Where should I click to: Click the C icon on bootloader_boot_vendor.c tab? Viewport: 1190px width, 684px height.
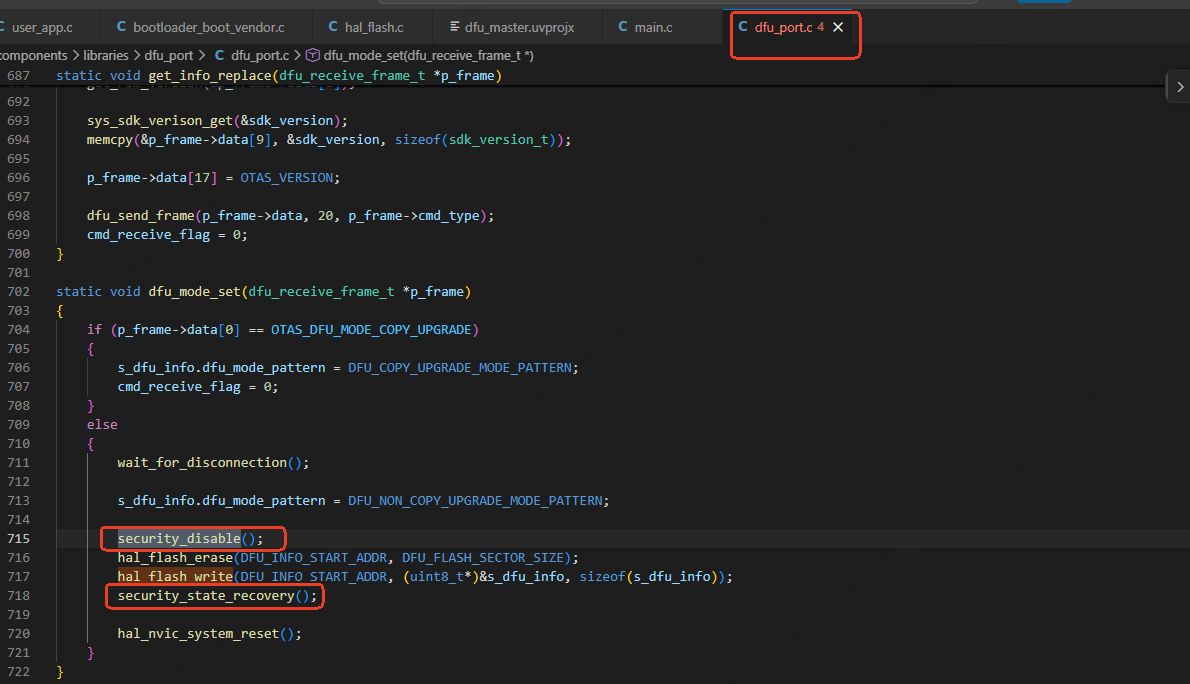click(x=121, y=27)
